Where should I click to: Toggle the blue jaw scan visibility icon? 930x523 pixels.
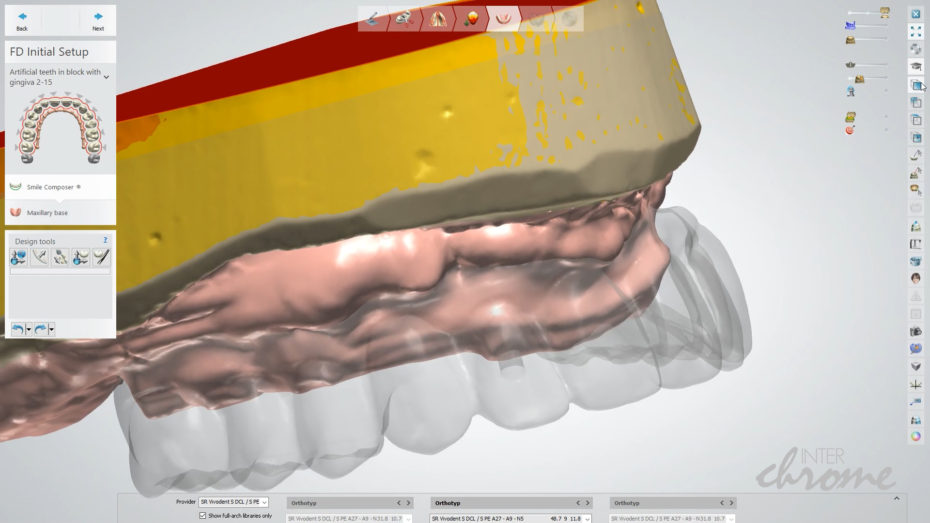[850, 25]
